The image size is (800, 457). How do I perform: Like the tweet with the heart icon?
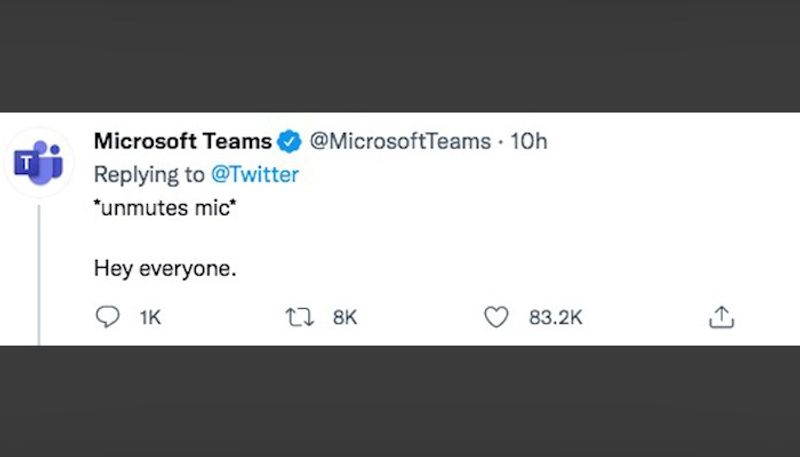point(496,317)
